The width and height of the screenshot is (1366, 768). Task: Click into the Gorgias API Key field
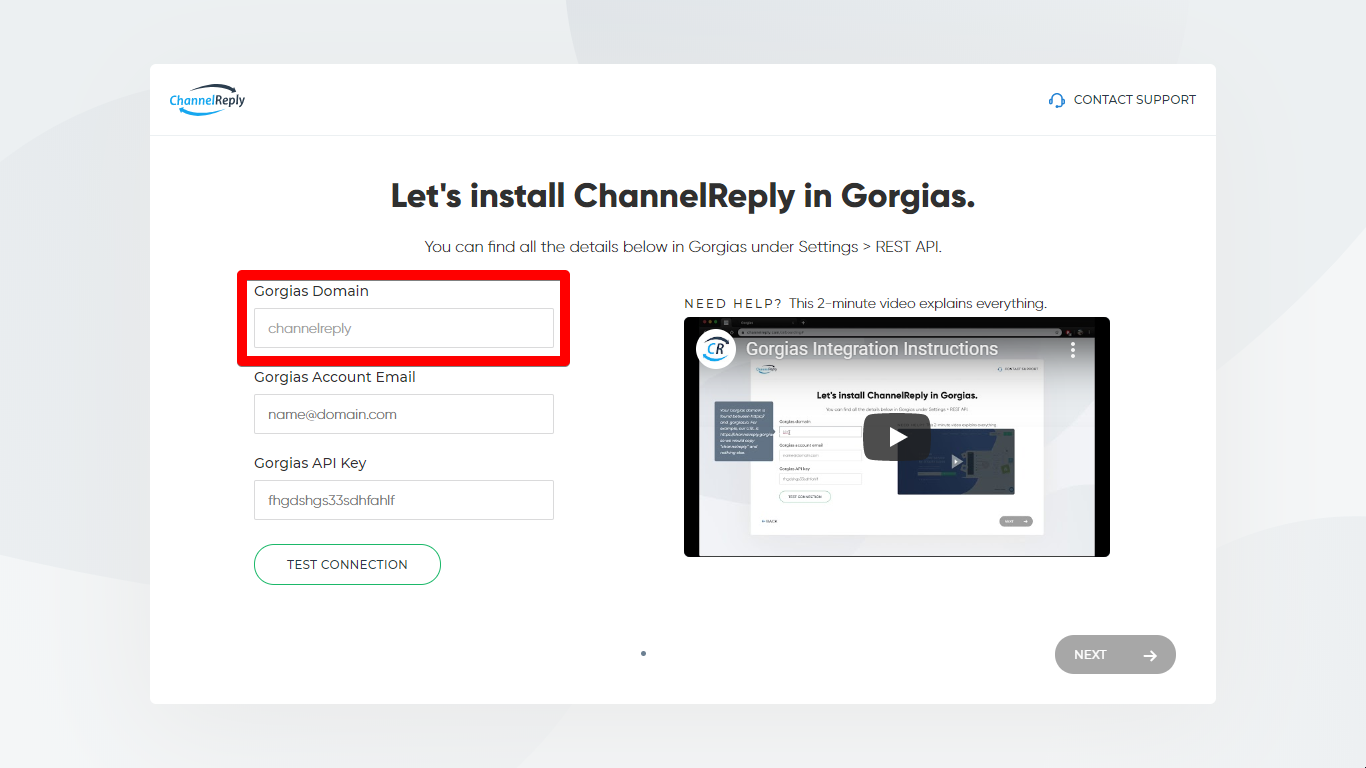point(404,500)
